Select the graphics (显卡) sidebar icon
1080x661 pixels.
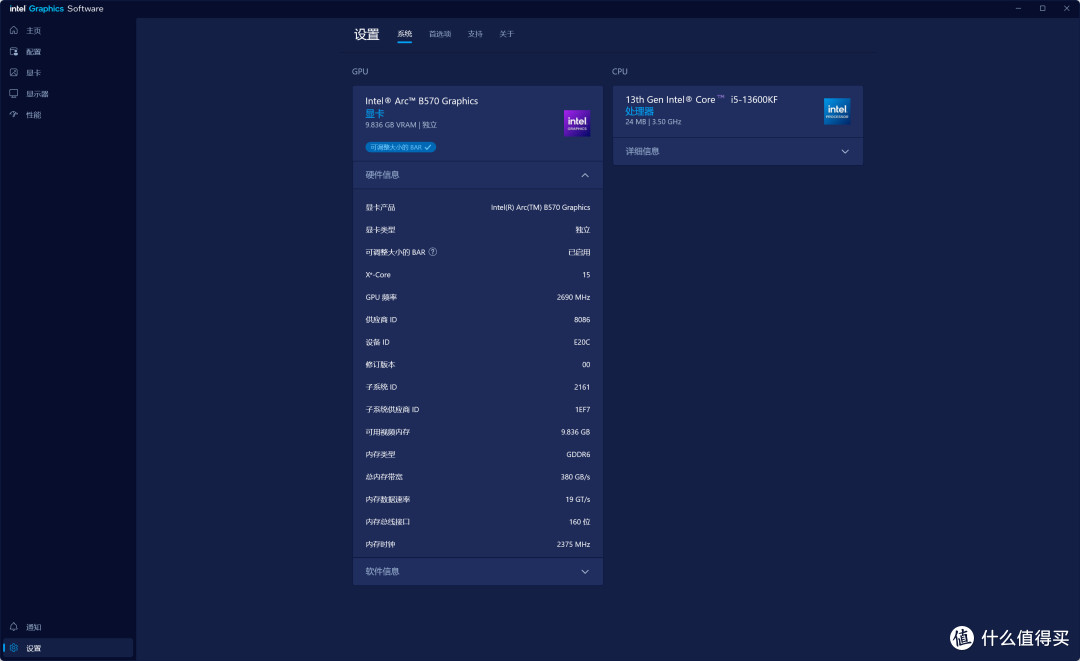(14, 72)
